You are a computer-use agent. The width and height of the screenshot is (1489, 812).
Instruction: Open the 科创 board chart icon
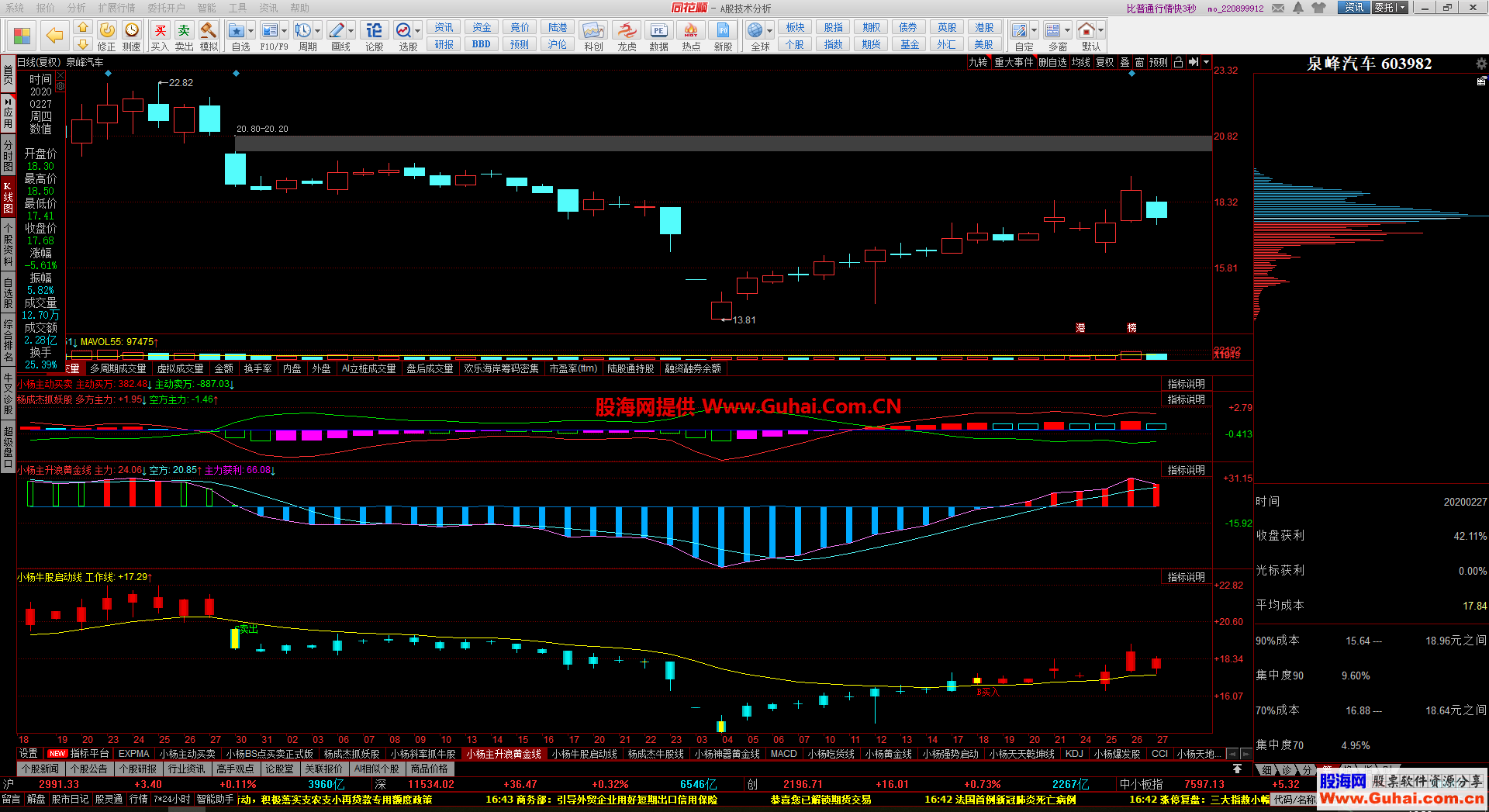(x=593, y=30)
